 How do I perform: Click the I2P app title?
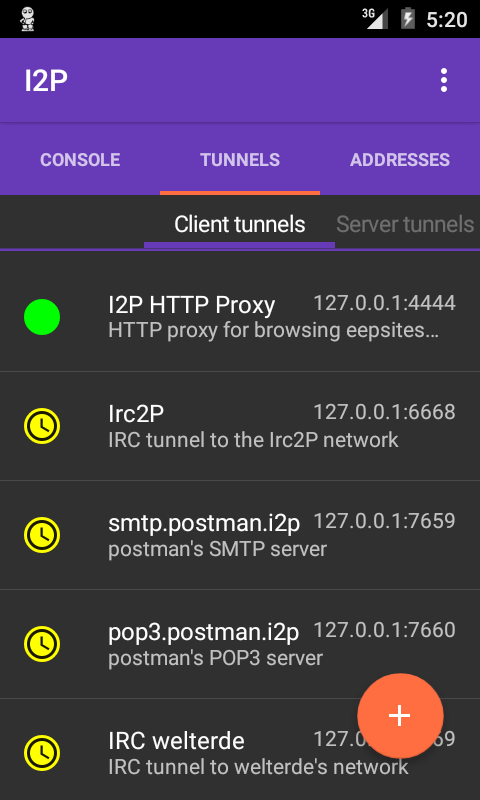click(x=46, y=80)
